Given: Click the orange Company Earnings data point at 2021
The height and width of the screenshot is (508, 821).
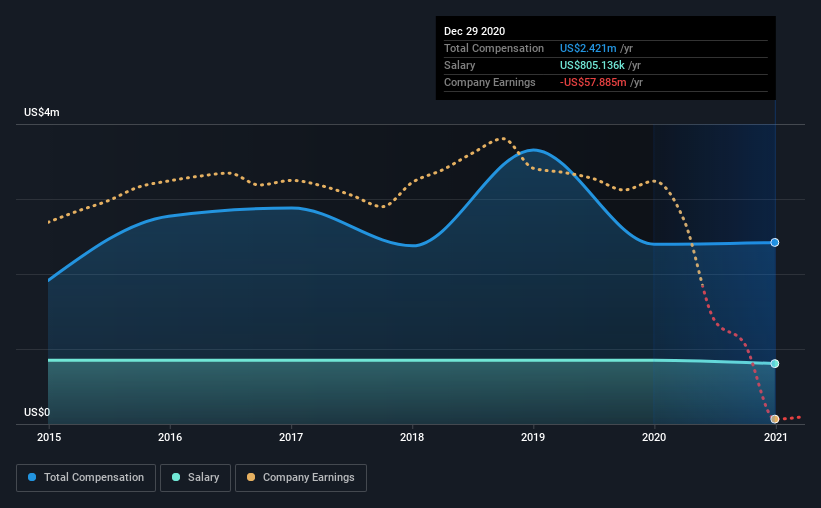Looking at the screenshot, I should (x=774, y=419).
